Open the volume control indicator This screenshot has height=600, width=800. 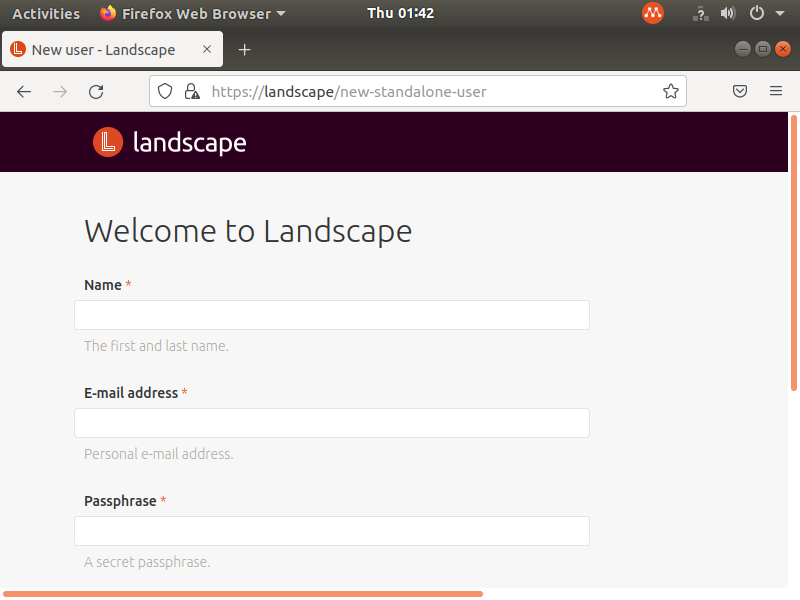[x=728, y=13]
